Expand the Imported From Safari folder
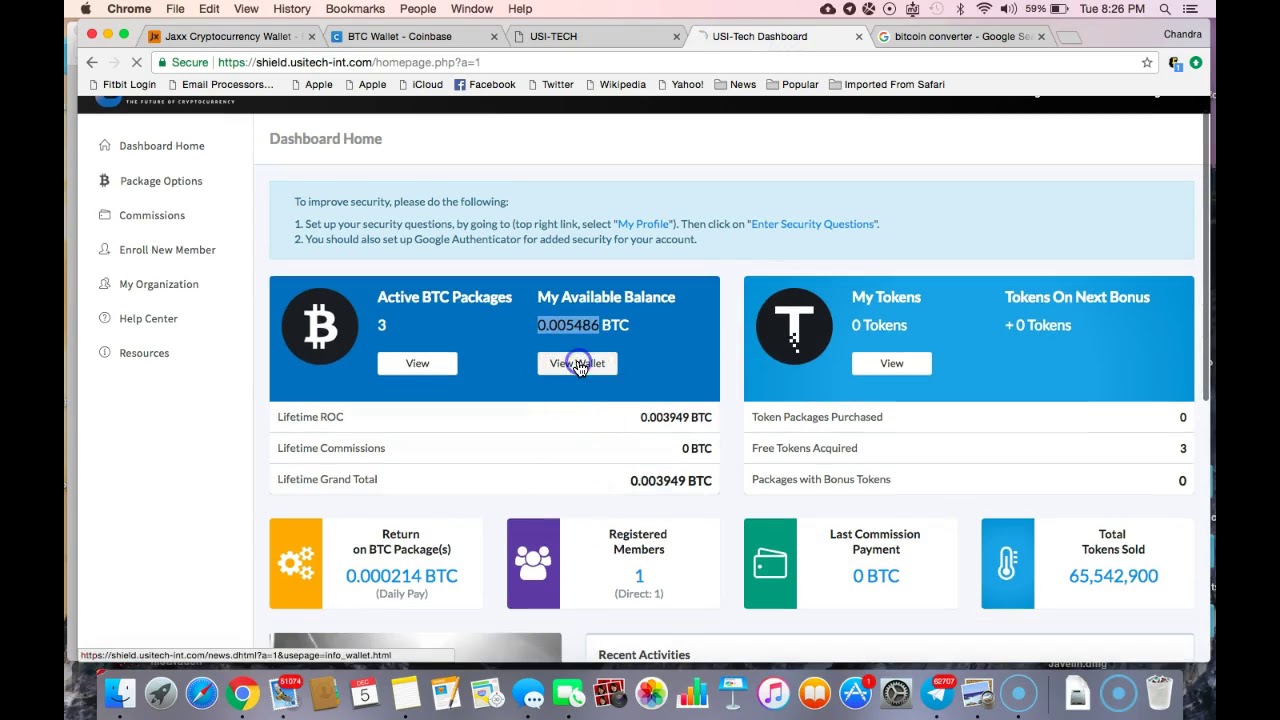The width and height of the screenshot is (1280, 720). click(887, 85)
